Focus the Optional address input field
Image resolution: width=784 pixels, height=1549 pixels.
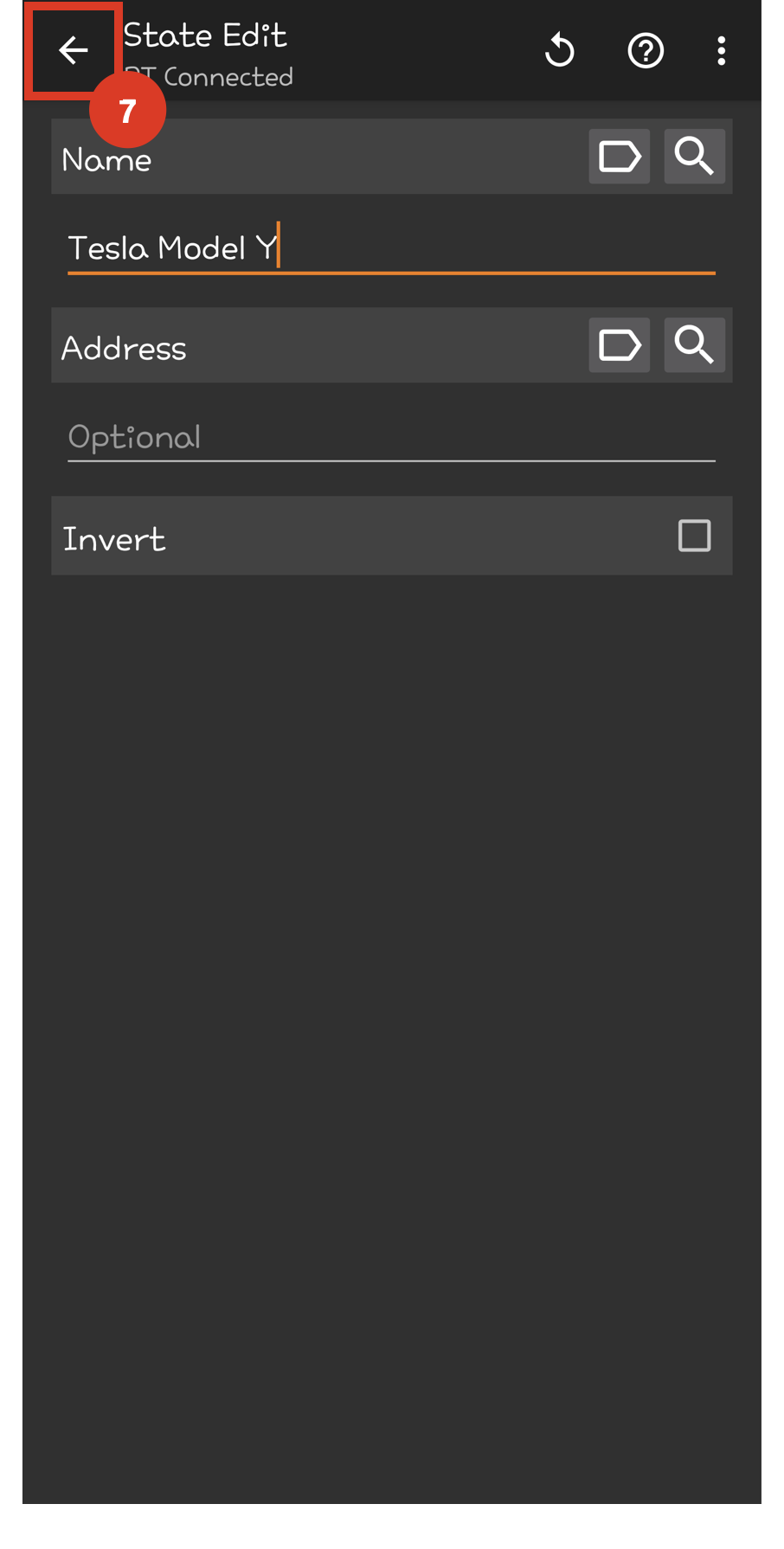[391, 438]
